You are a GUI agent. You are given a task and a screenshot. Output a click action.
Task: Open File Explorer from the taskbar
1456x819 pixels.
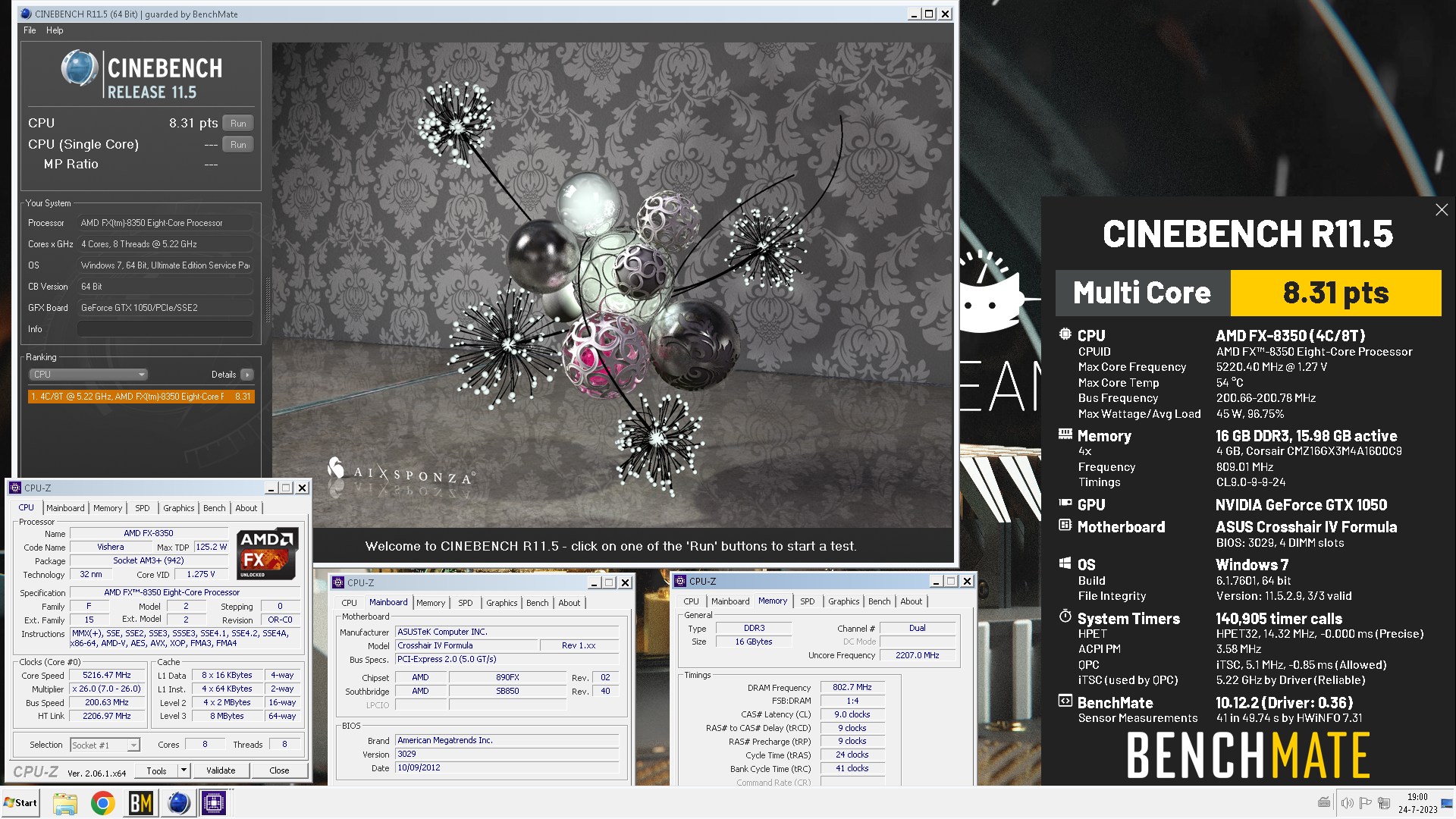coord(65,802)
